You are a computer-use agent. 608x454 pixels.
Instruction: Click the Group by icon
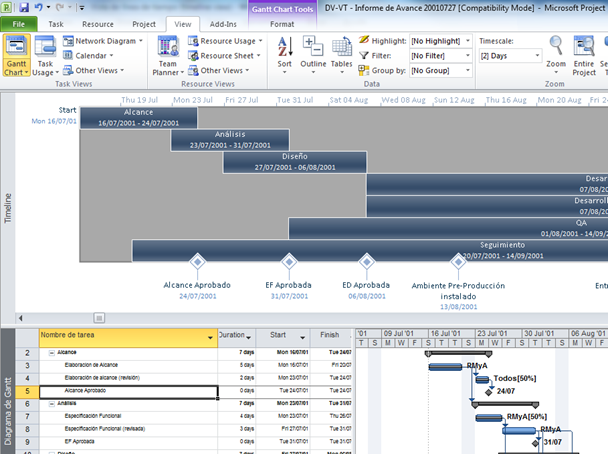(x=364, y=70)
